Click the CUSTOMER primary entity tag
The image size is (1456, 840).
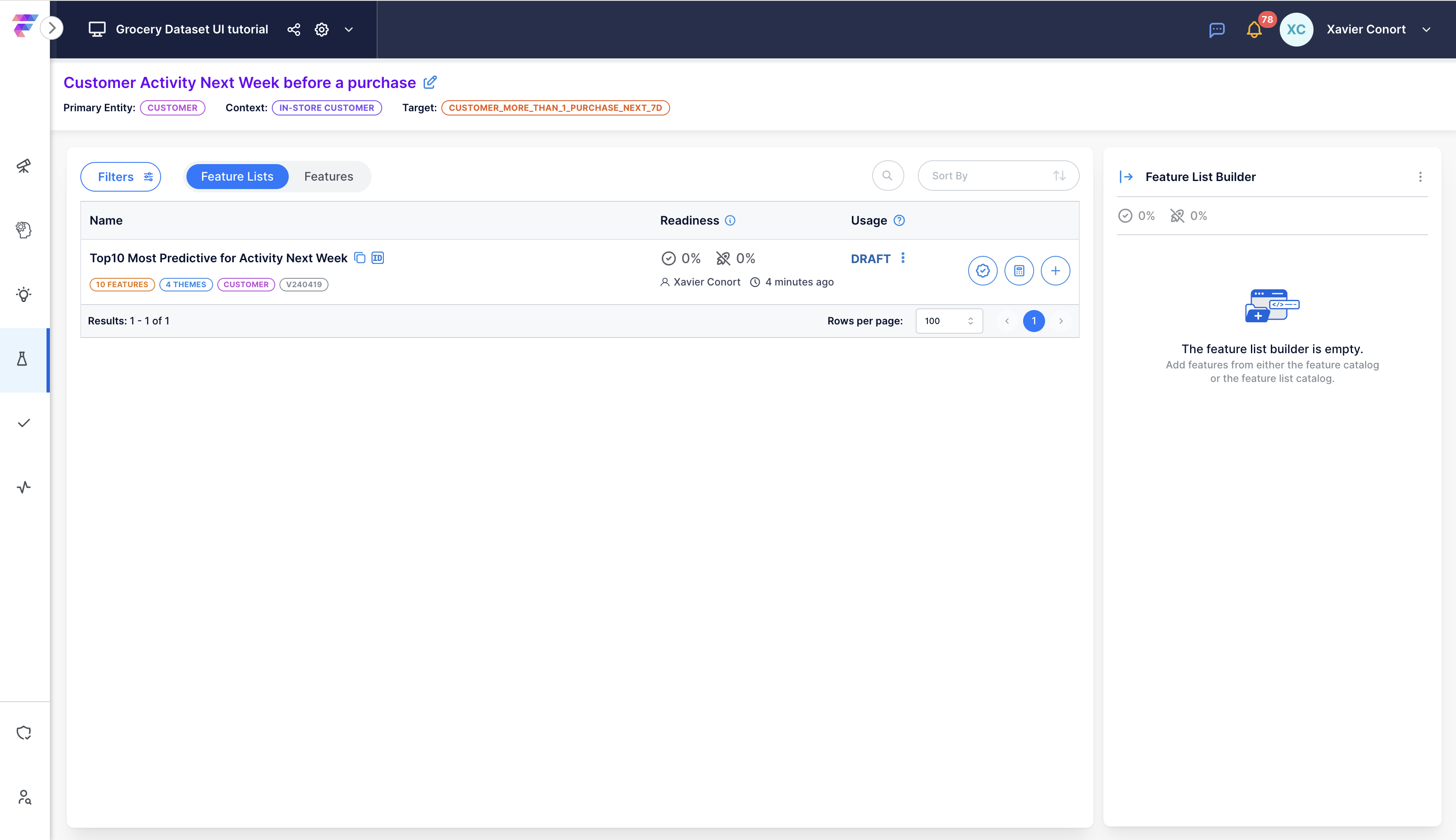point(172,108)
